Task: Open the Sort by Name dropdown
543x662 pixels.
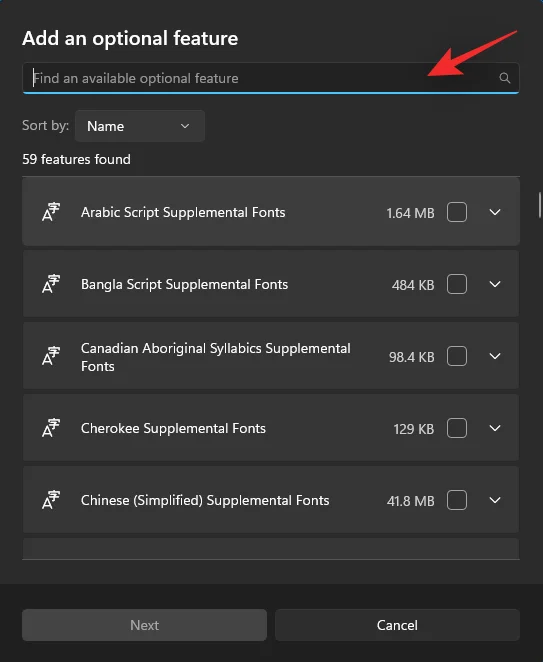Action: point(140,126)
